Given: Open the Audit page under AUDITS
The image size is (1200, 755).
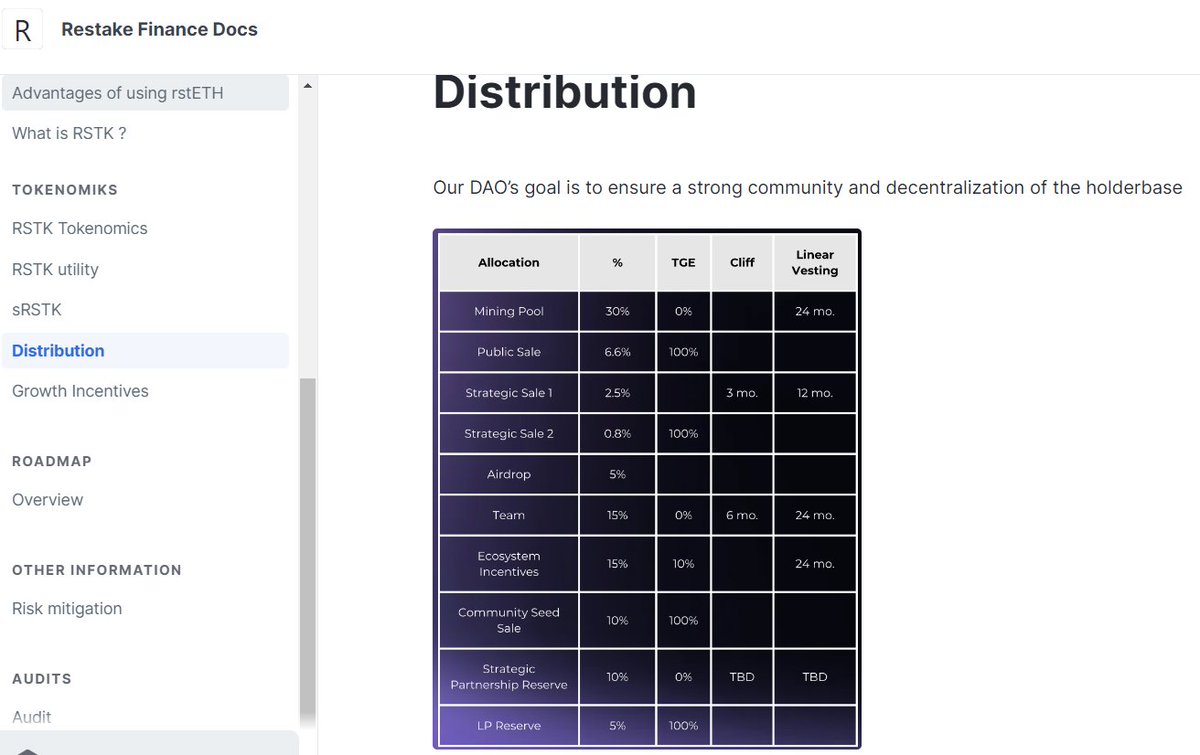Looking at the screenshot, I should pos(31,717).
